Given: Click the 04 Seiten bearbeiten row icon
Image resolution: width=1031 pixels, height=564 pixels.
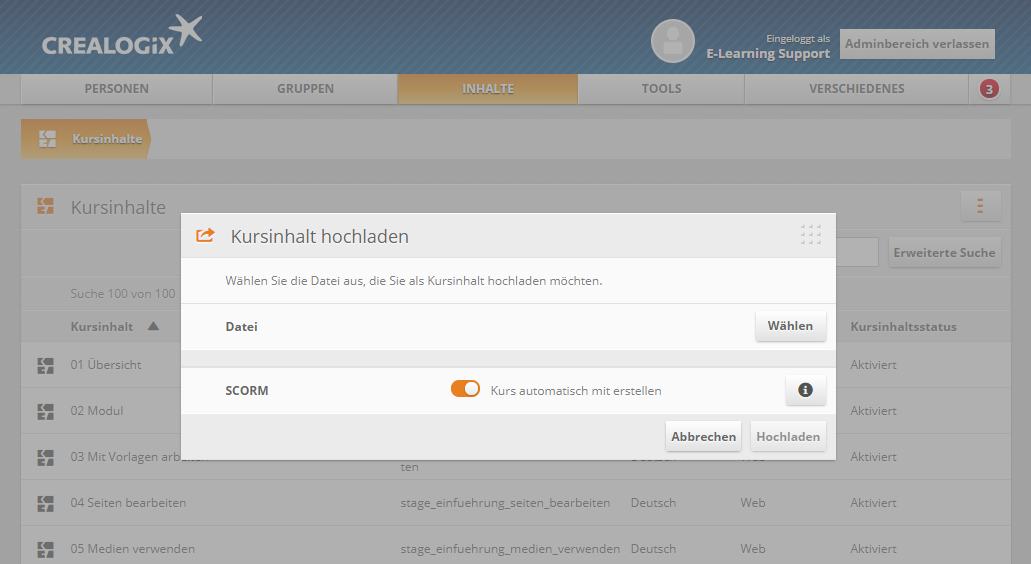Looking at the screenshot, I should point(45,503).
